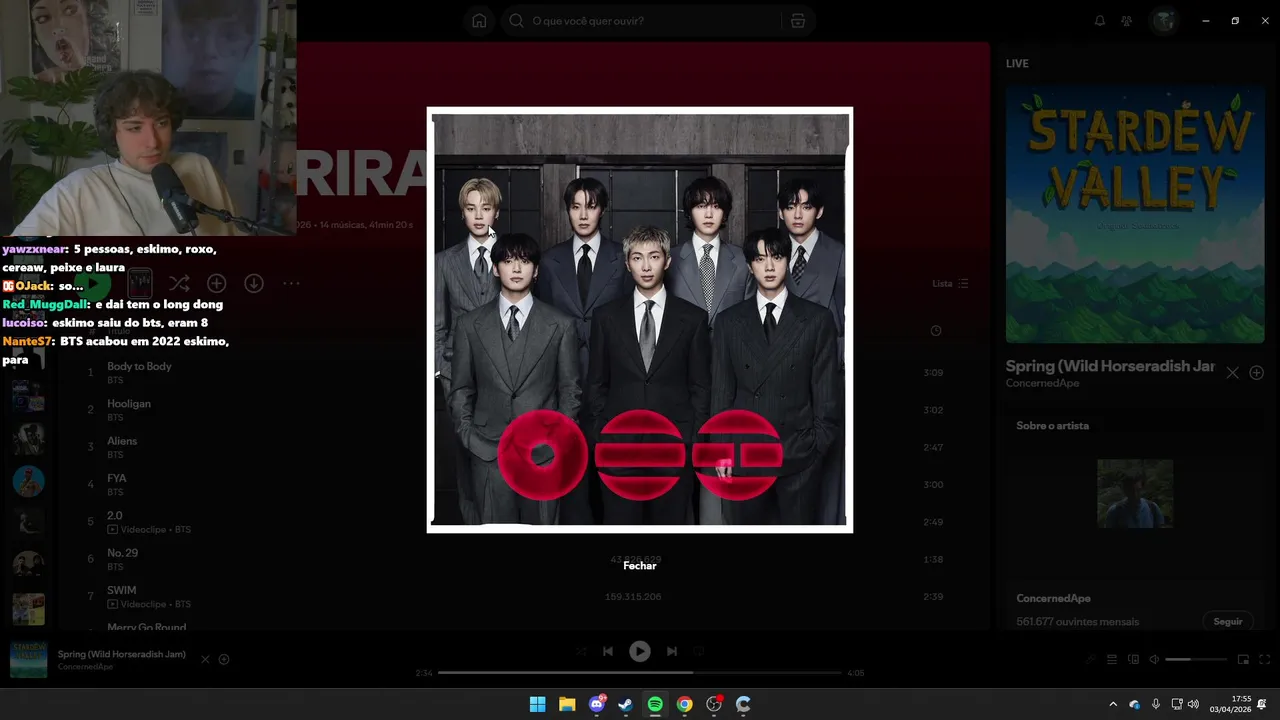Open the 'Spring (Wild Horseradish Jam)' title in the right panel
Screen dimensions: 1280x720
(x=1110, y=366)
